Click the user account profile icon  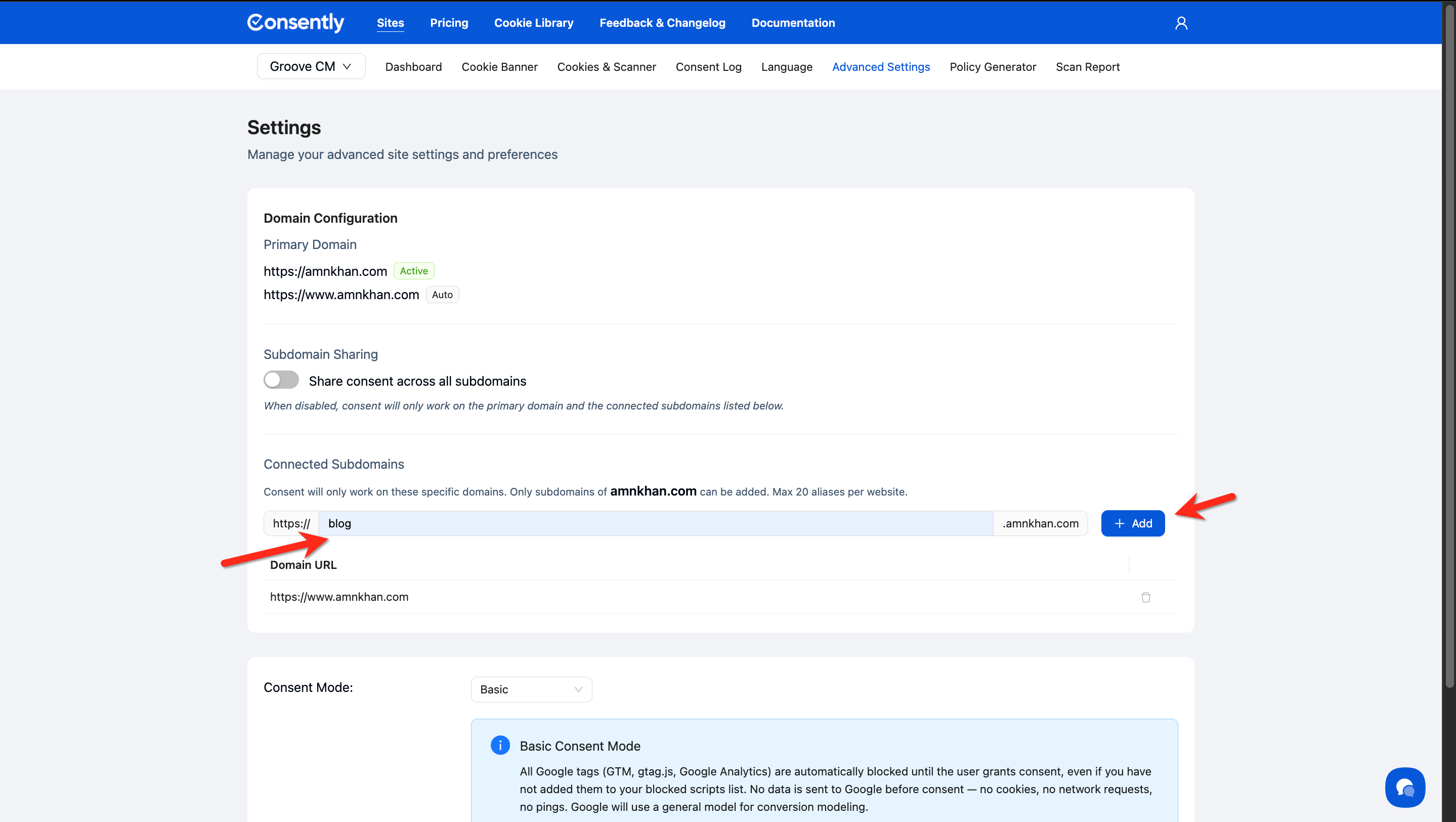tap(1181, 23)
